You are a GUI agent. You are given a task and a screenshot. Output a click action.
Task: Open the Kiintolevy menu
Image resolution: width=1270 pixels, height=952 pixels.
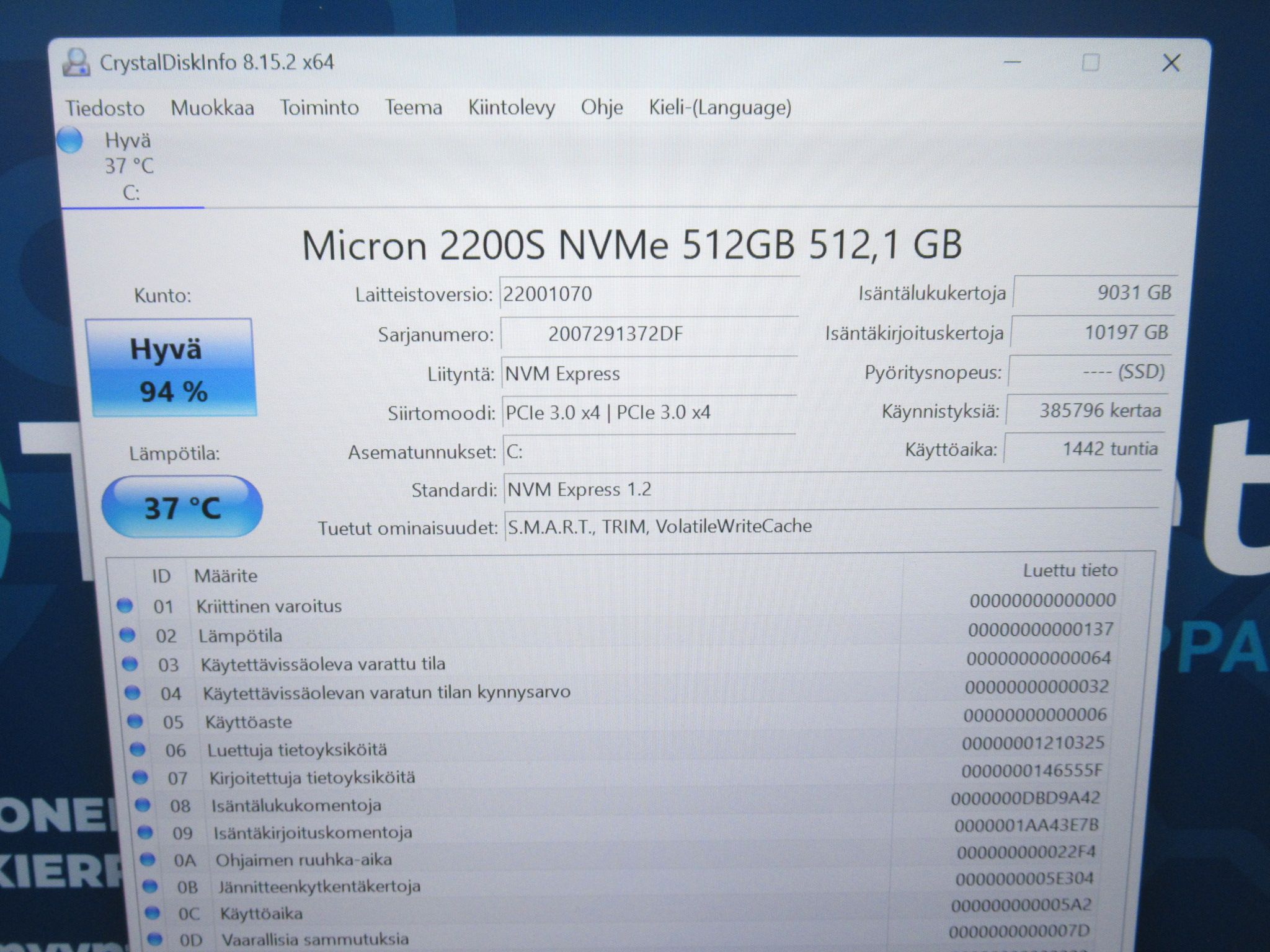512,107
